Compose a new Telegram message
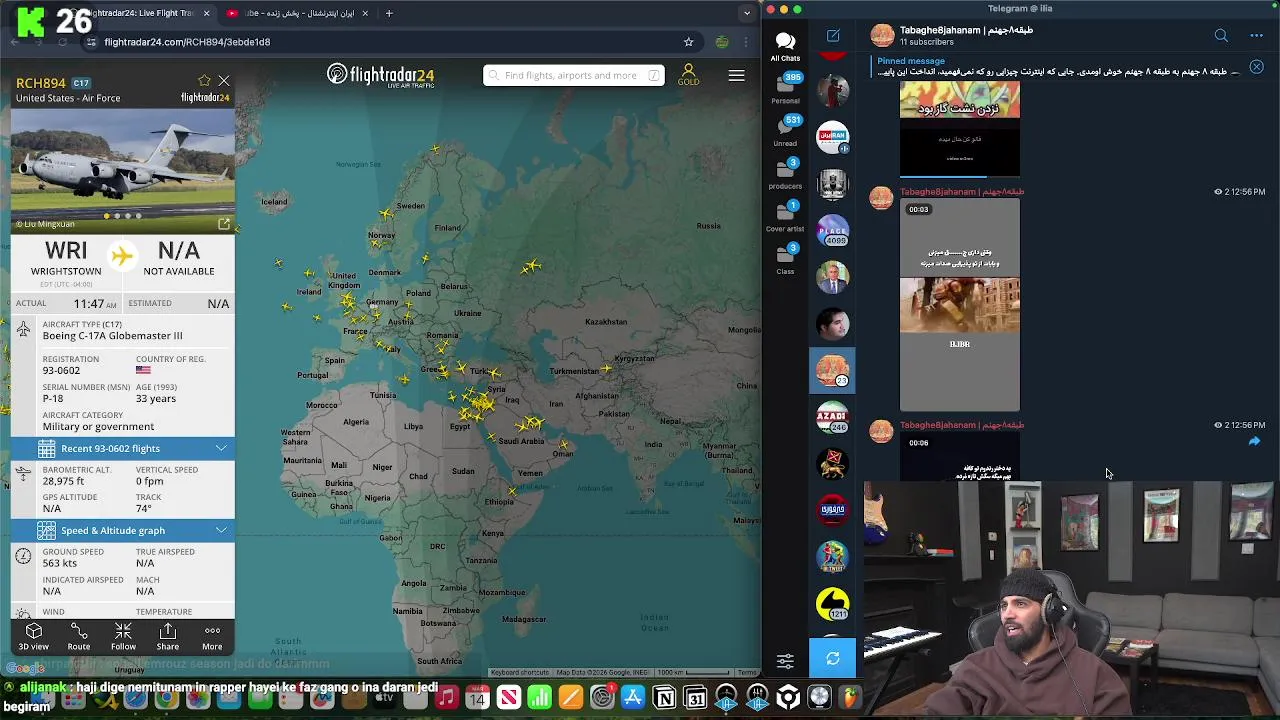 coord(833,36)
